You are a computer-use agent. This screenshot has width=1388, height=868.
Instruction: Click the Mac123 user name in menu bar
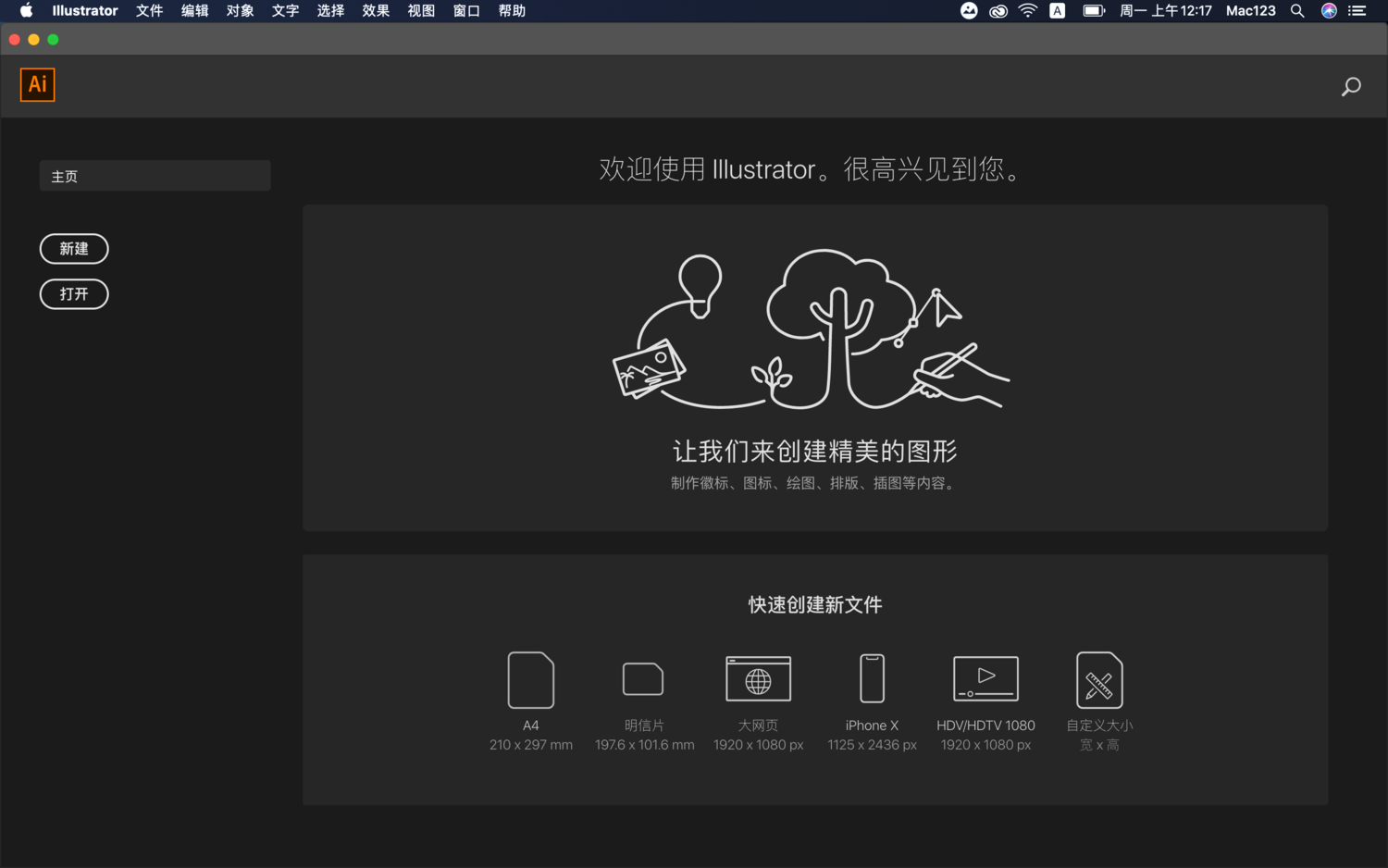click(1250, 10)
